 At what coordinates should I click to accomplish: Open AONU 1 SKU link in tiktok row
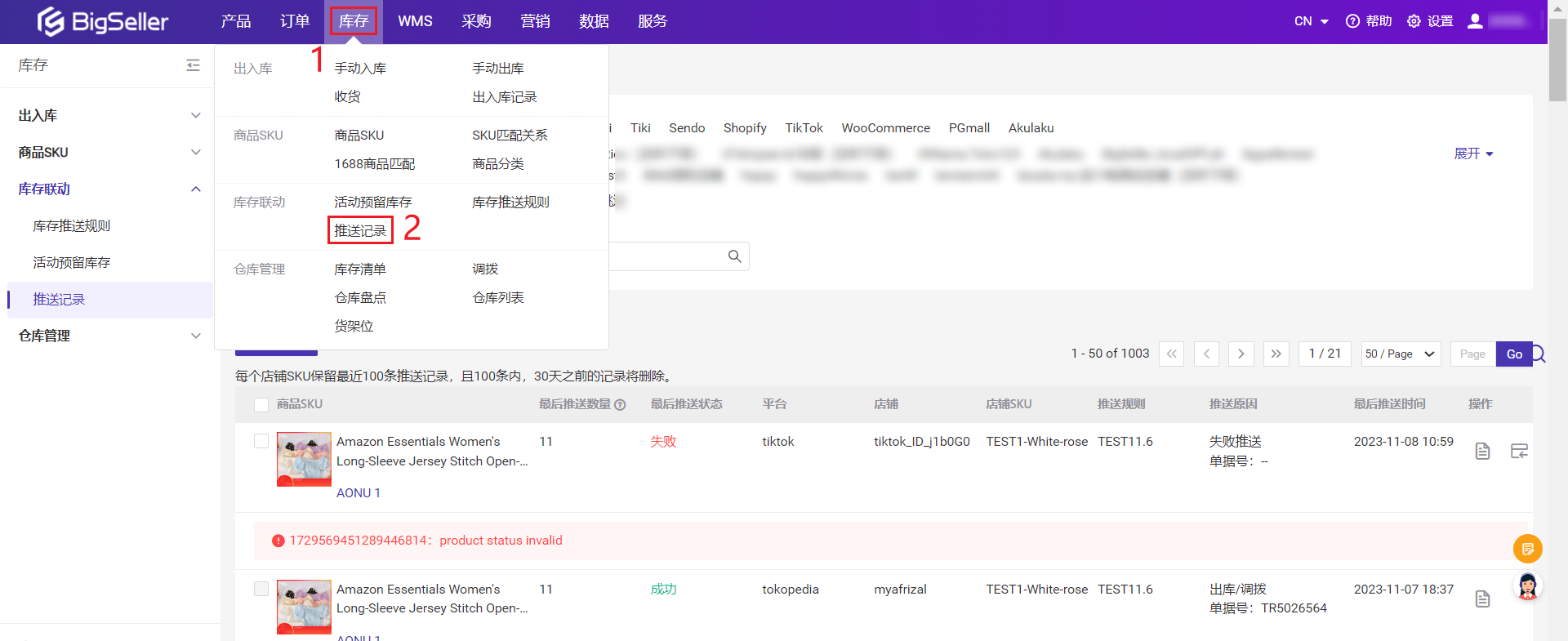pos(359,493)
